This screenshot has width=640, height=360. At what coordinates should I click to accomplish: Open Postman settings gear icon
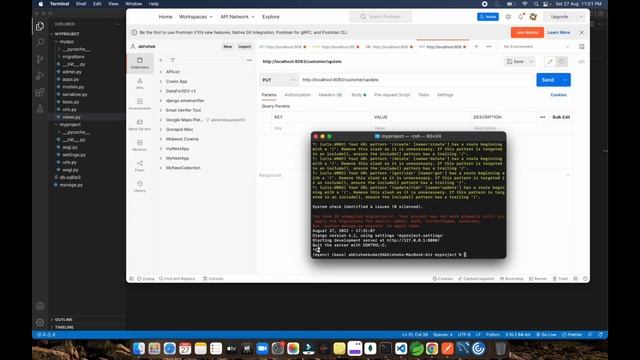click(508, 17)
